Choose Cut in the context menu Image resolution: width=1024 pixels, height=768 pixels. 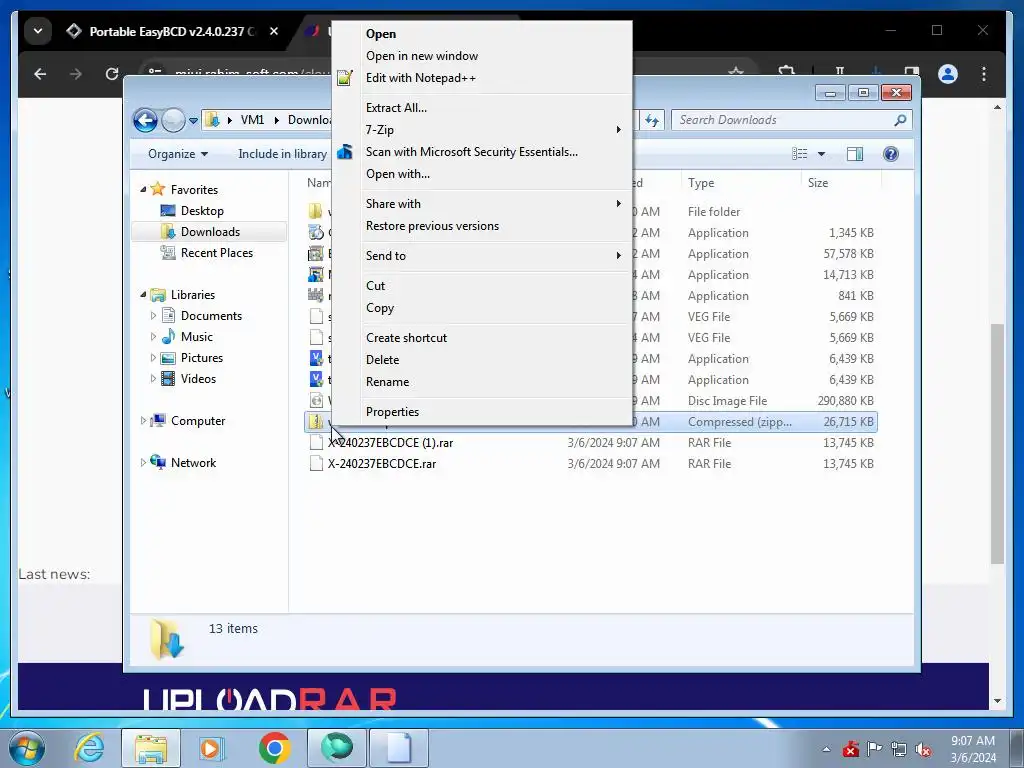point(376,286)
